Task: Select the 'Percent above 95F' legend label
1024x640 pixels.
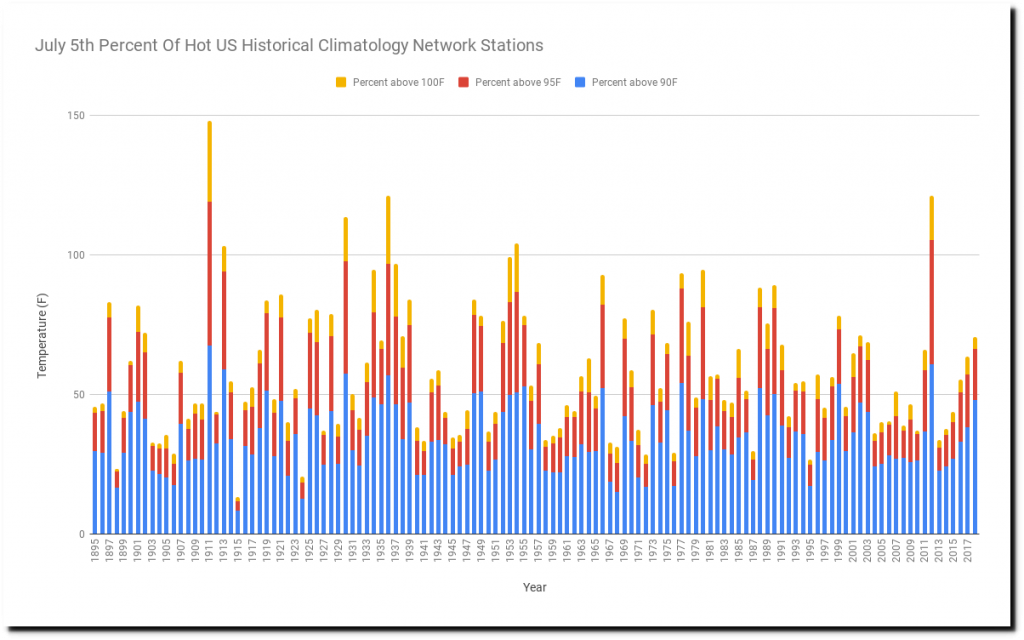Action: (516, 81)
